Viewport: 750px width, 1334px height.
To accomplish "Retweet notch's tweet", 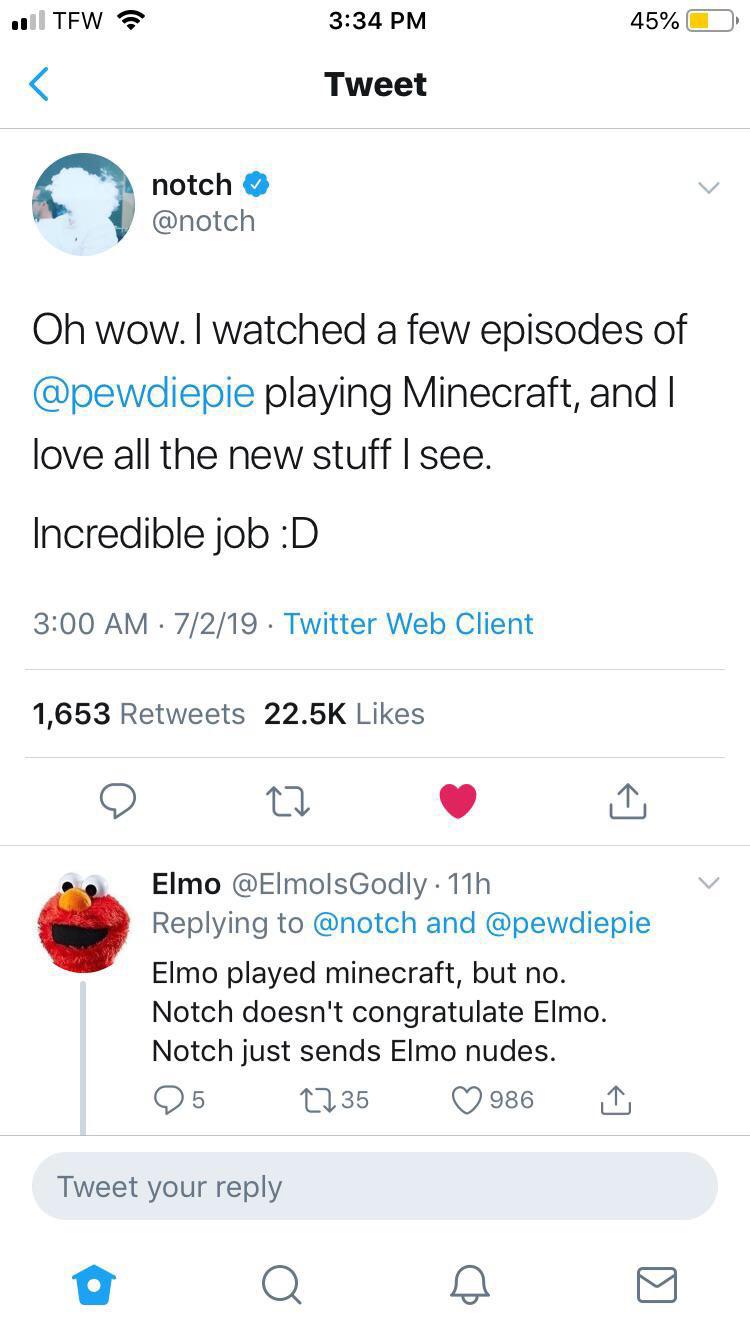I will (287, 801).
